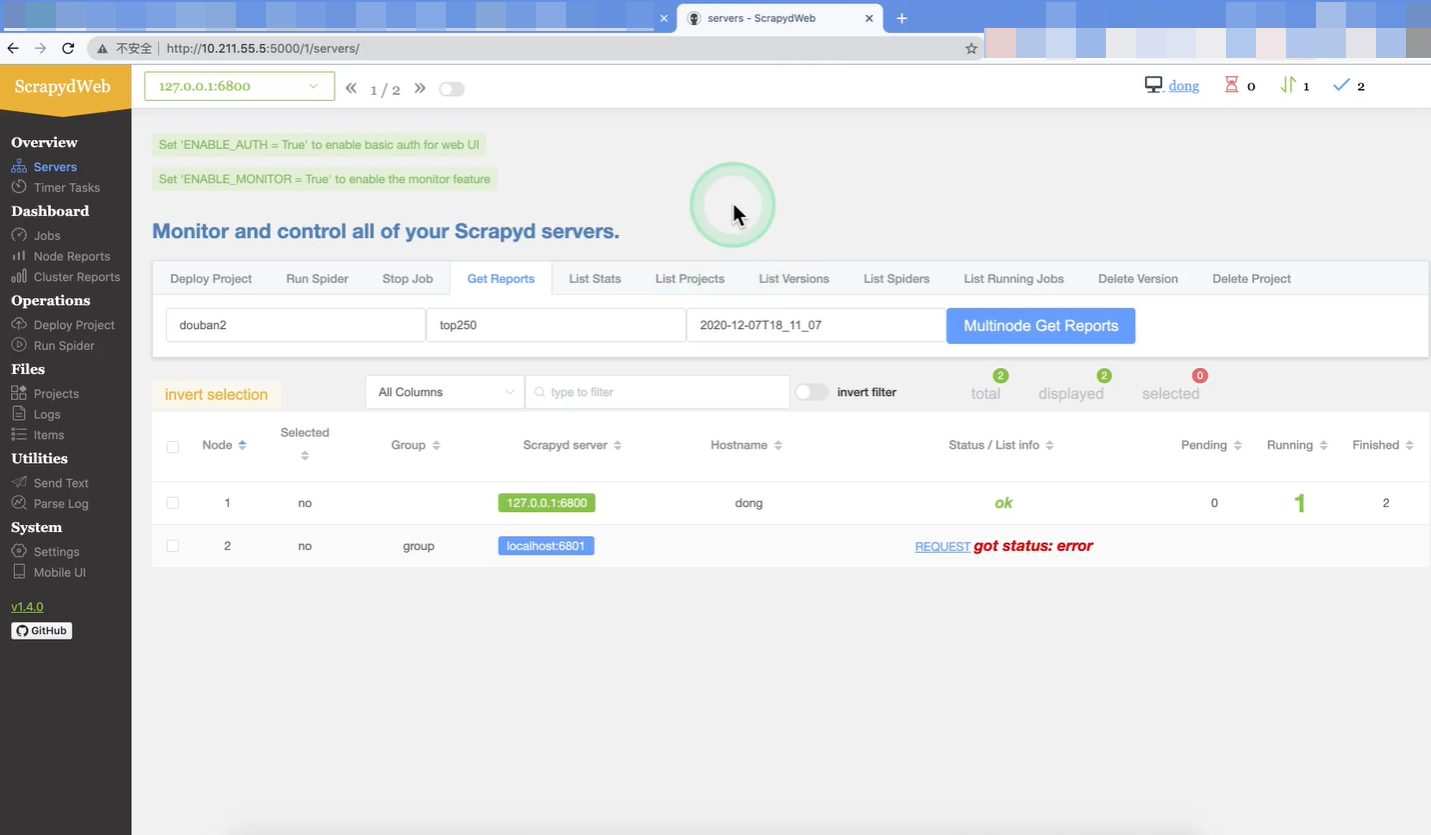Click the running jobs count 1 for node 1
This screenshot has height=835, width=1431.
pos(1299,503)
